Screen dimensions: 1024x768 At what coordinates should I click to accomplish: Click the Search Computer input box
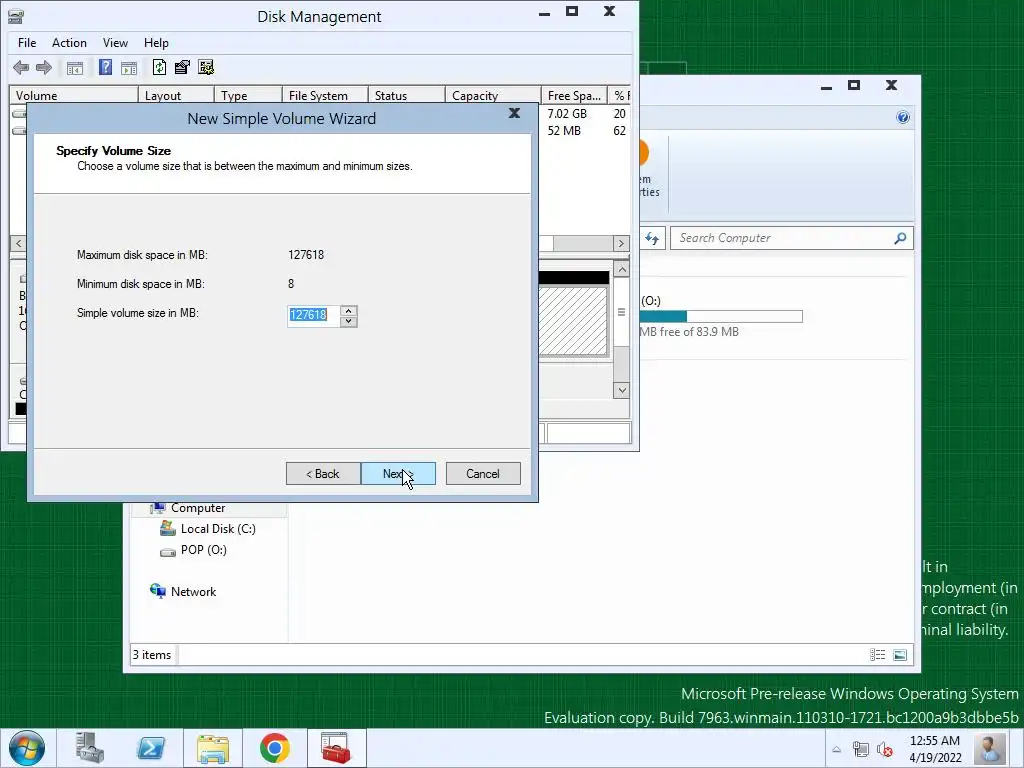pyautogui.click(x=781, y=238)
